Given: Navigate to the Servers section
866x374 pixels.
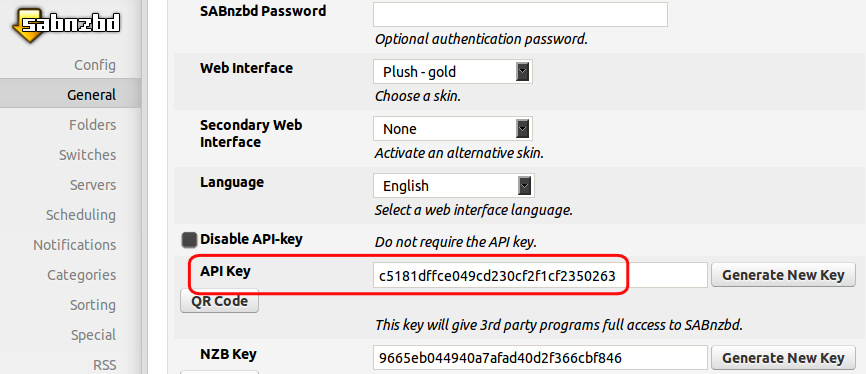Looking at the screenshot, I should pyautogui.click(x=93, y=185).
